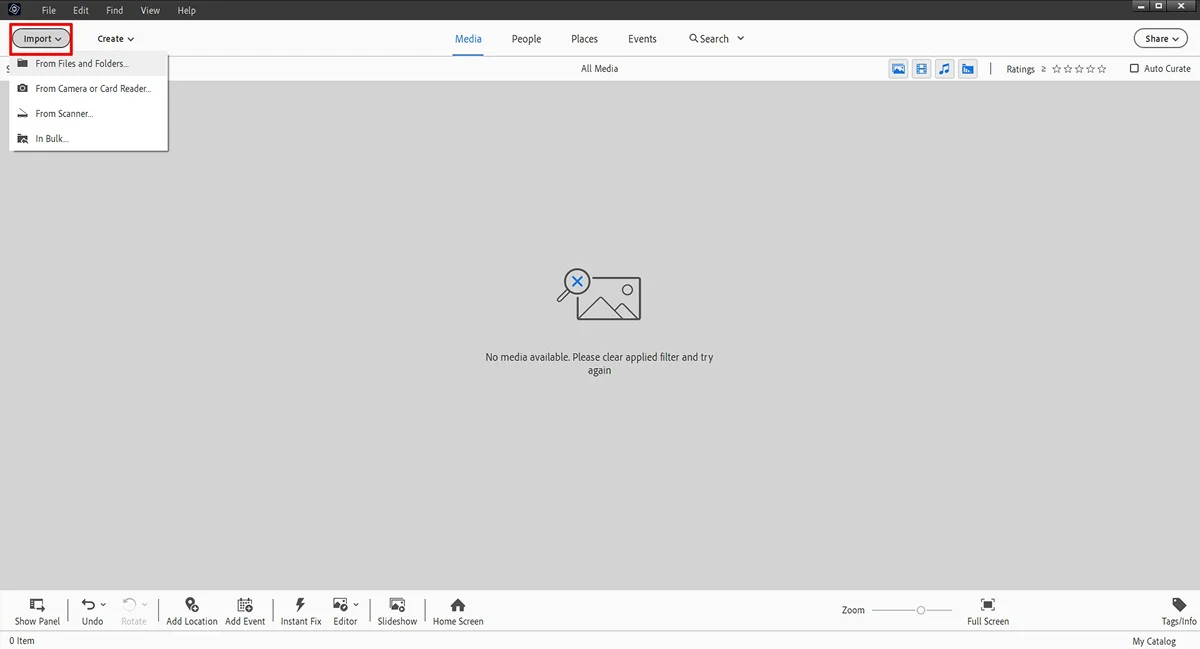Open the Share dropdown menu
Viewport: 1200px width, 649px height.
[1161, 39]
